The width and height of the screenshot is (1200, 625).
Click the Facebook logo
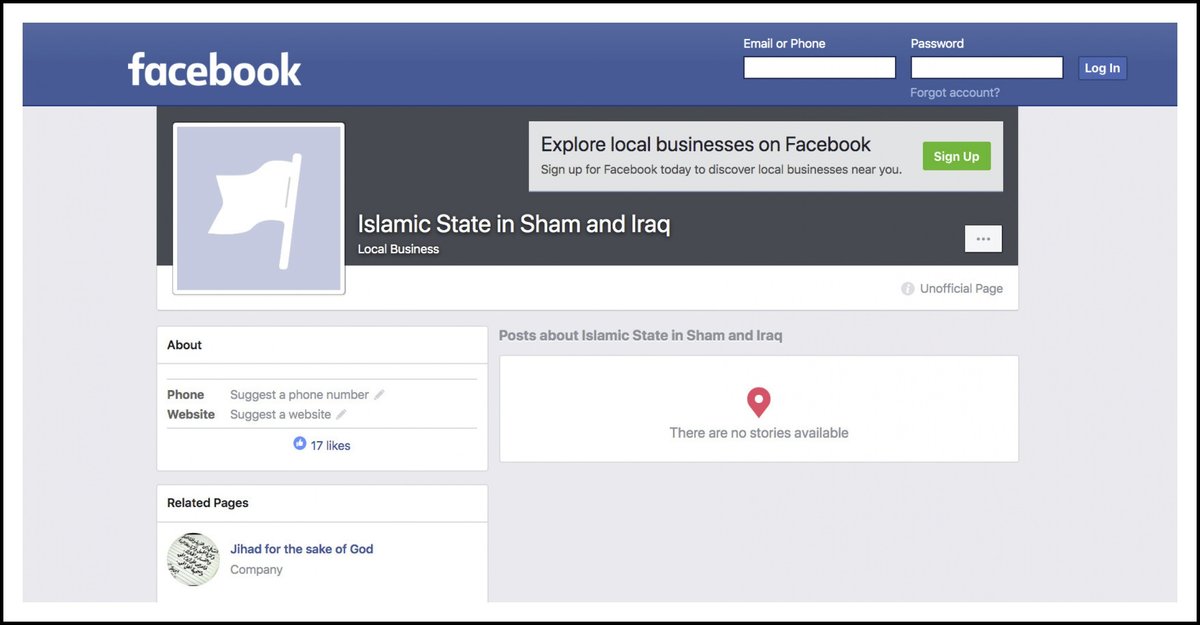(x=214, y=70)
